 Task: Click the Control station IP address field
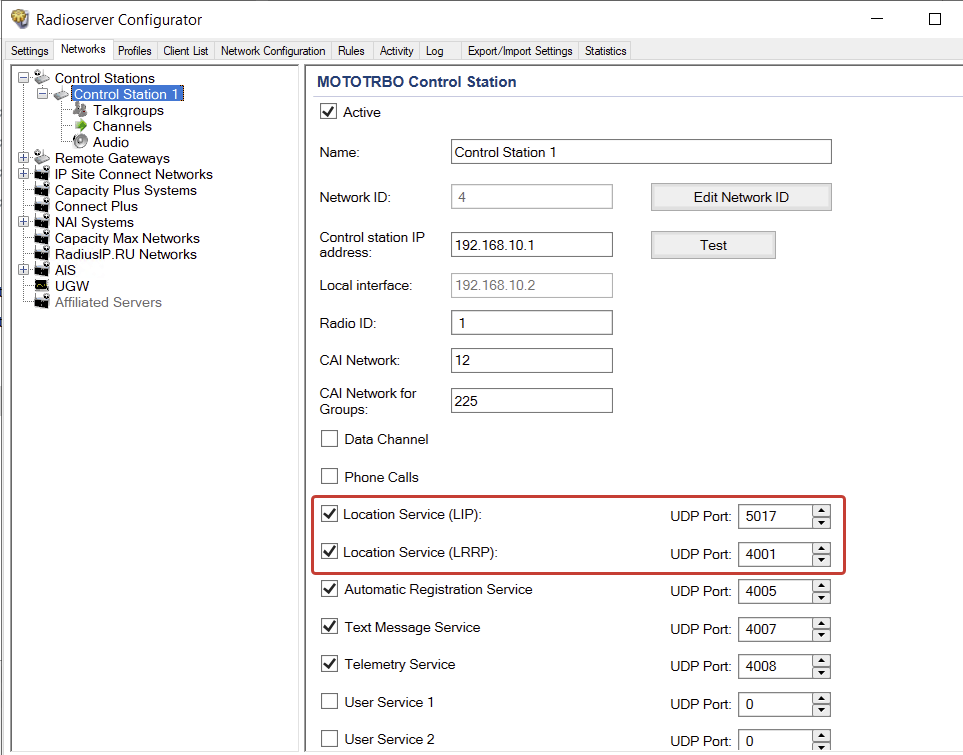(x=531, y=244)
